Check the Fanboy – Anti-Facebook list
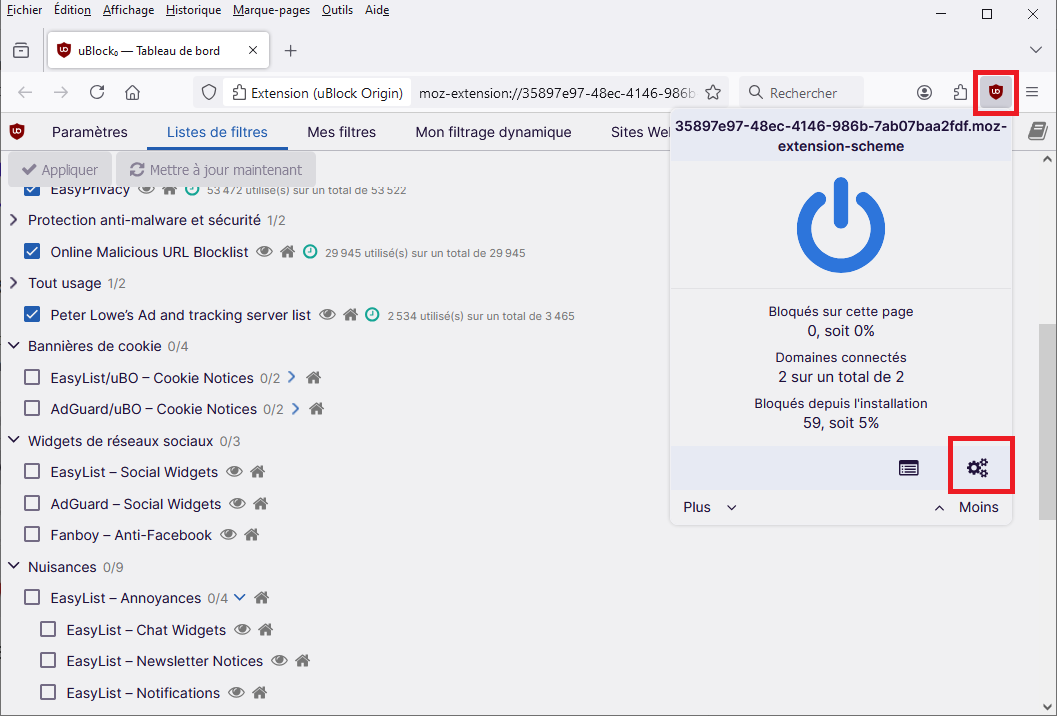The height and width of the screenshot is (716, 1057). pos(32,535)
